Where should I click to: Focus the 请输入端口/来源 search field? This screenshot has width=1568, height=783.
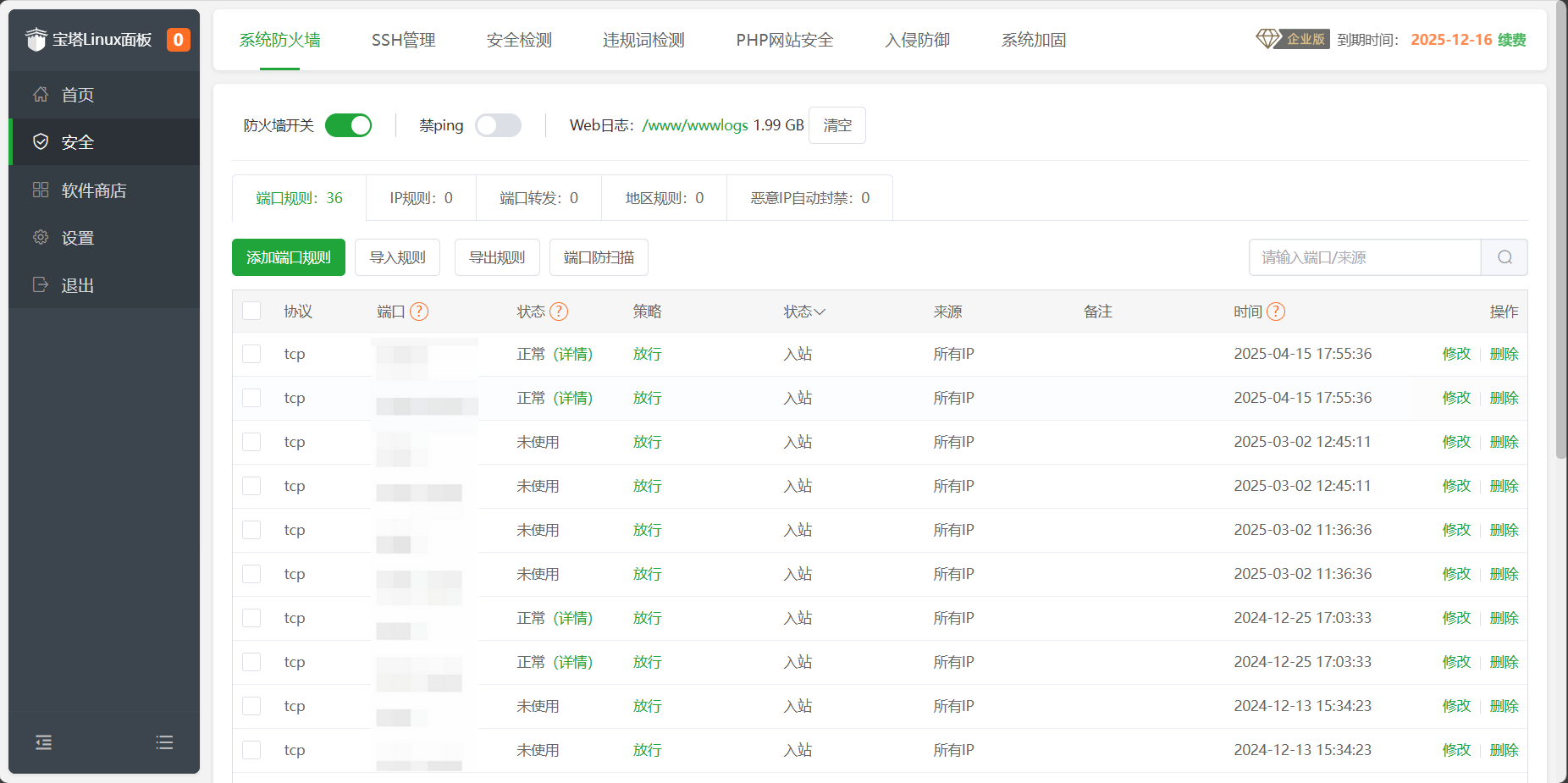point(1364,257)
